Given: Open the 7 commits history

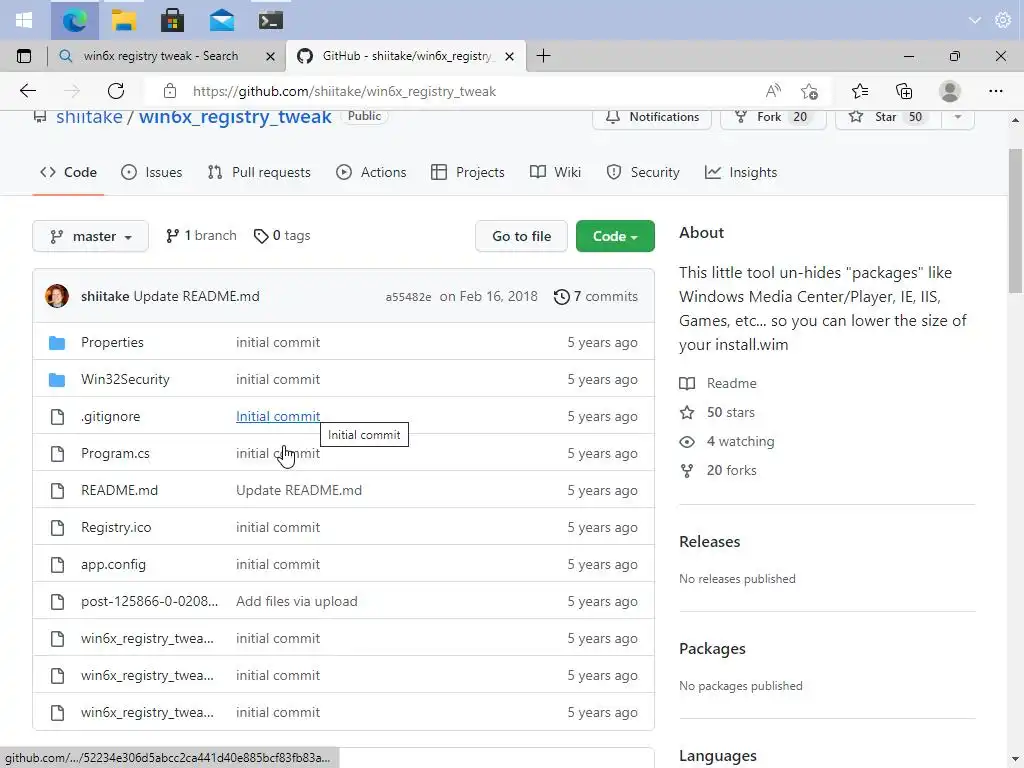Looking at the screenshot, I should point(596,296).
